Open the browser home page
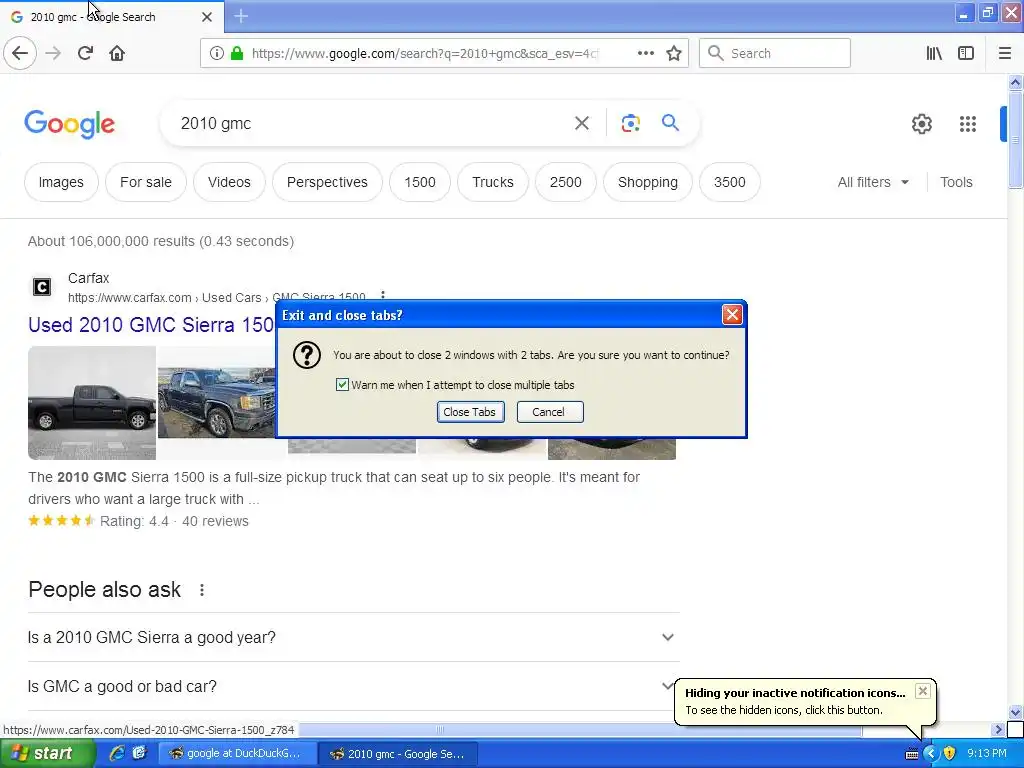Screen dimensions: 1024x768 117,53
